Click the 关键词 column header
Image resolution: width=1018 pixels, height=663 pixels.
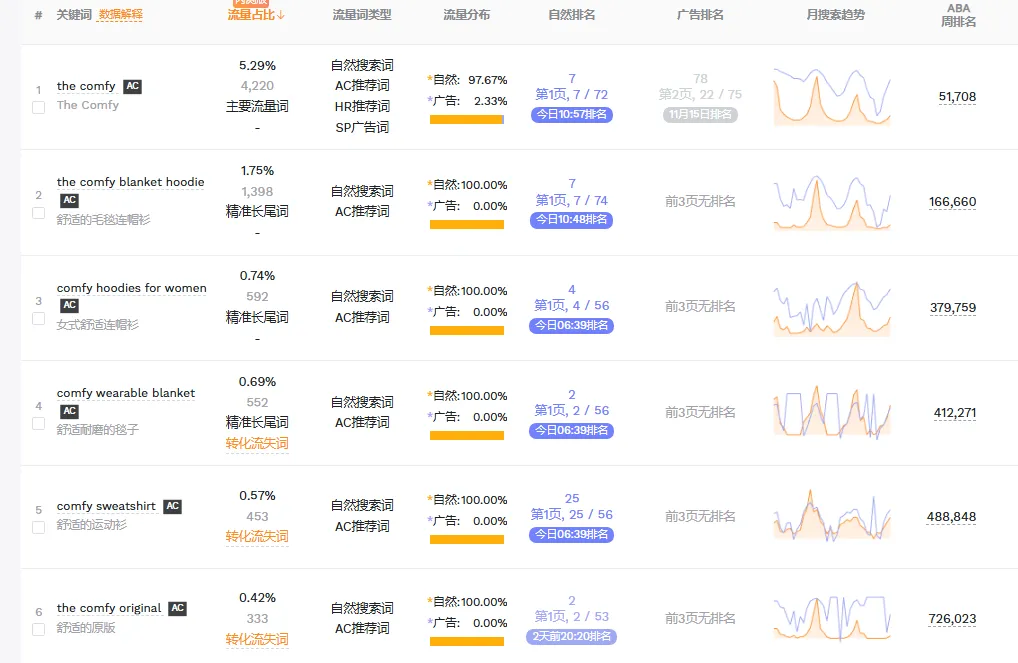pyautogui.click(x=74, y=14)
